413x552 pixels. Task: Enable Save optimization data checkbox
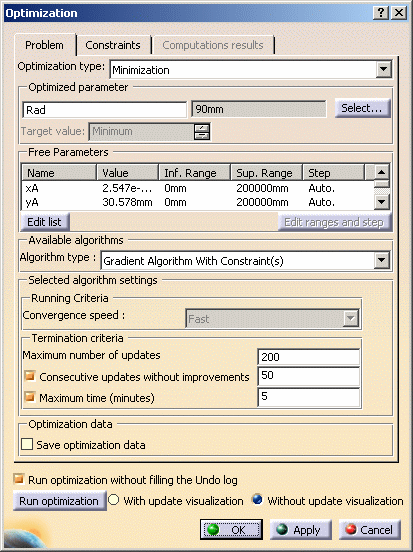pos(27,444)
